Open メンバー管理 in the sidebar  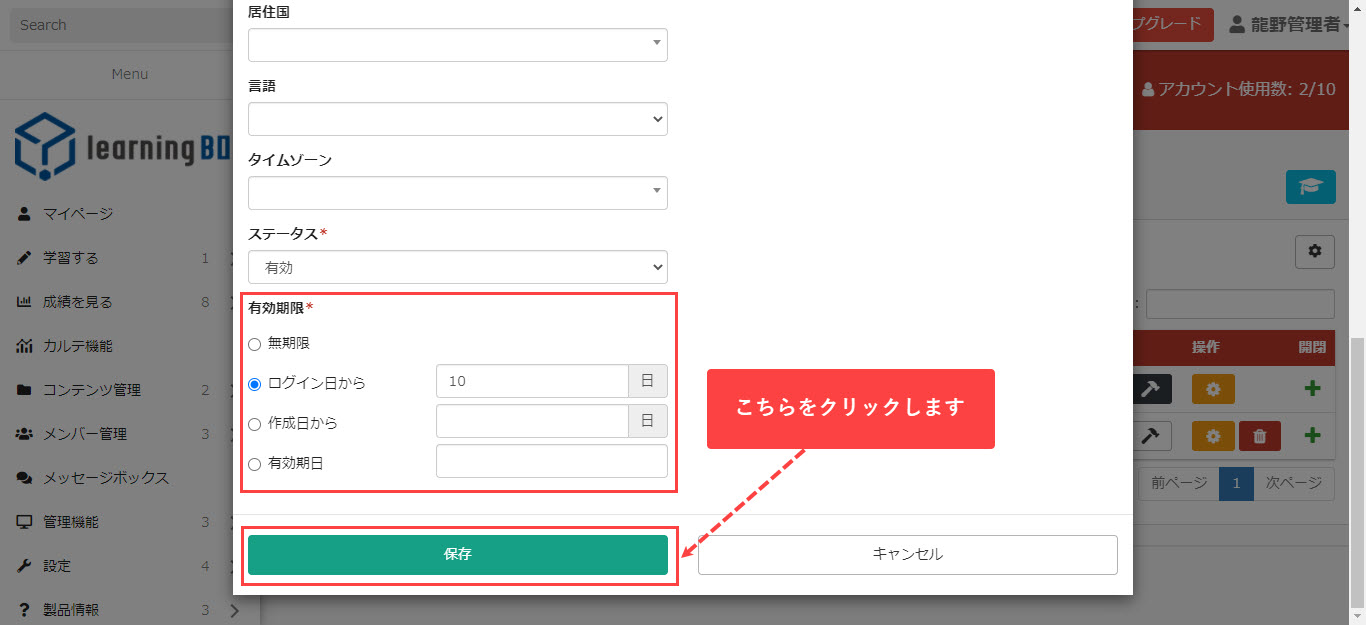pos(85,434)
